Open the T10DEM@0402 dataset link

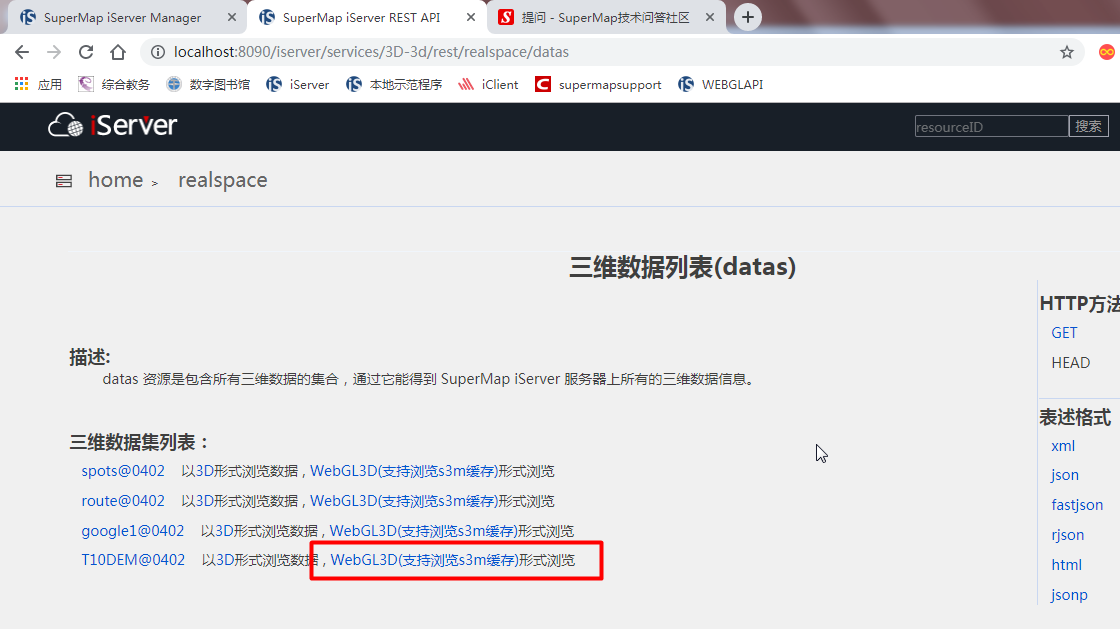click(x=133, y=560)
